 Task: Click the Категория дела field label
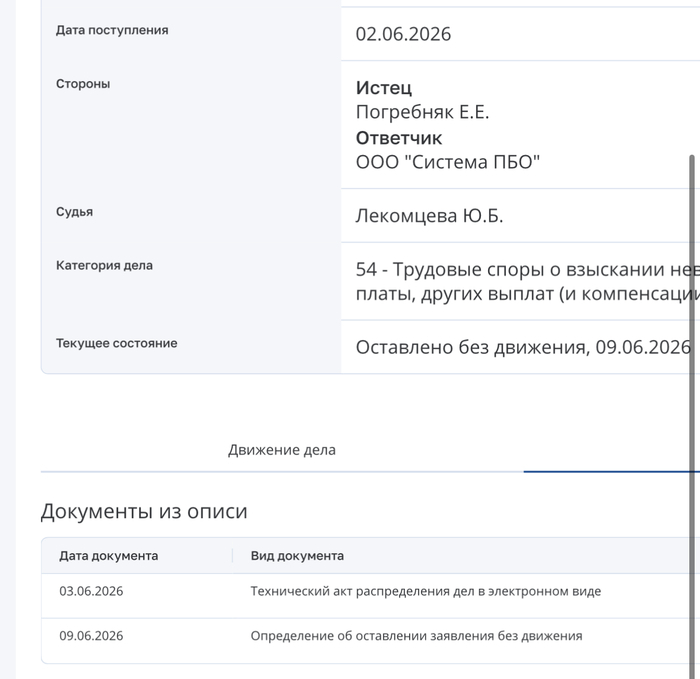tap(104, 265)
